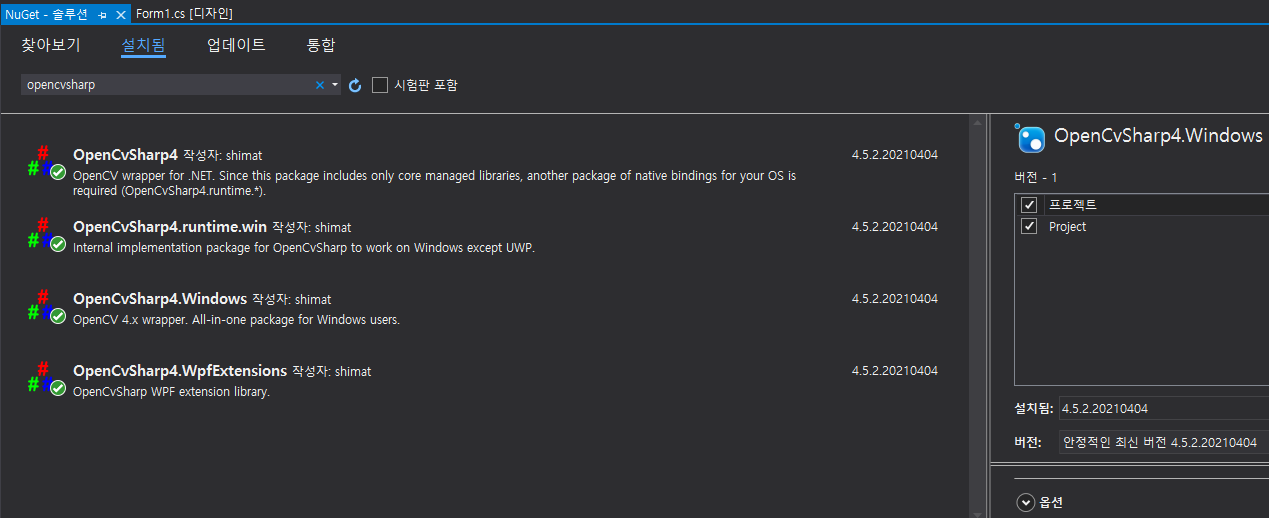Open the 버전 version combo box
1269x518 pixels.
click(1164, 442)
